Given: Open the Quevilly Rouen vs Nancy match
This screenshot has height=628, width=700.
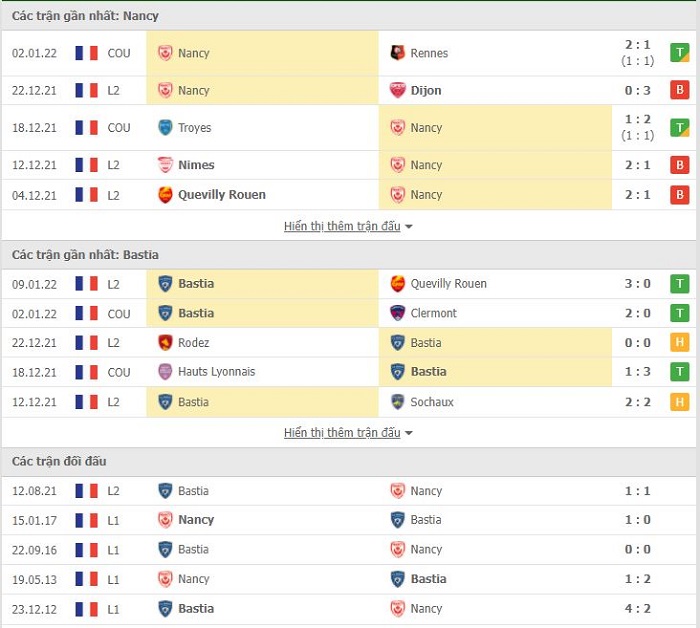Looking at the screenshot, I should pyautogui.click(x=350, y=195).
